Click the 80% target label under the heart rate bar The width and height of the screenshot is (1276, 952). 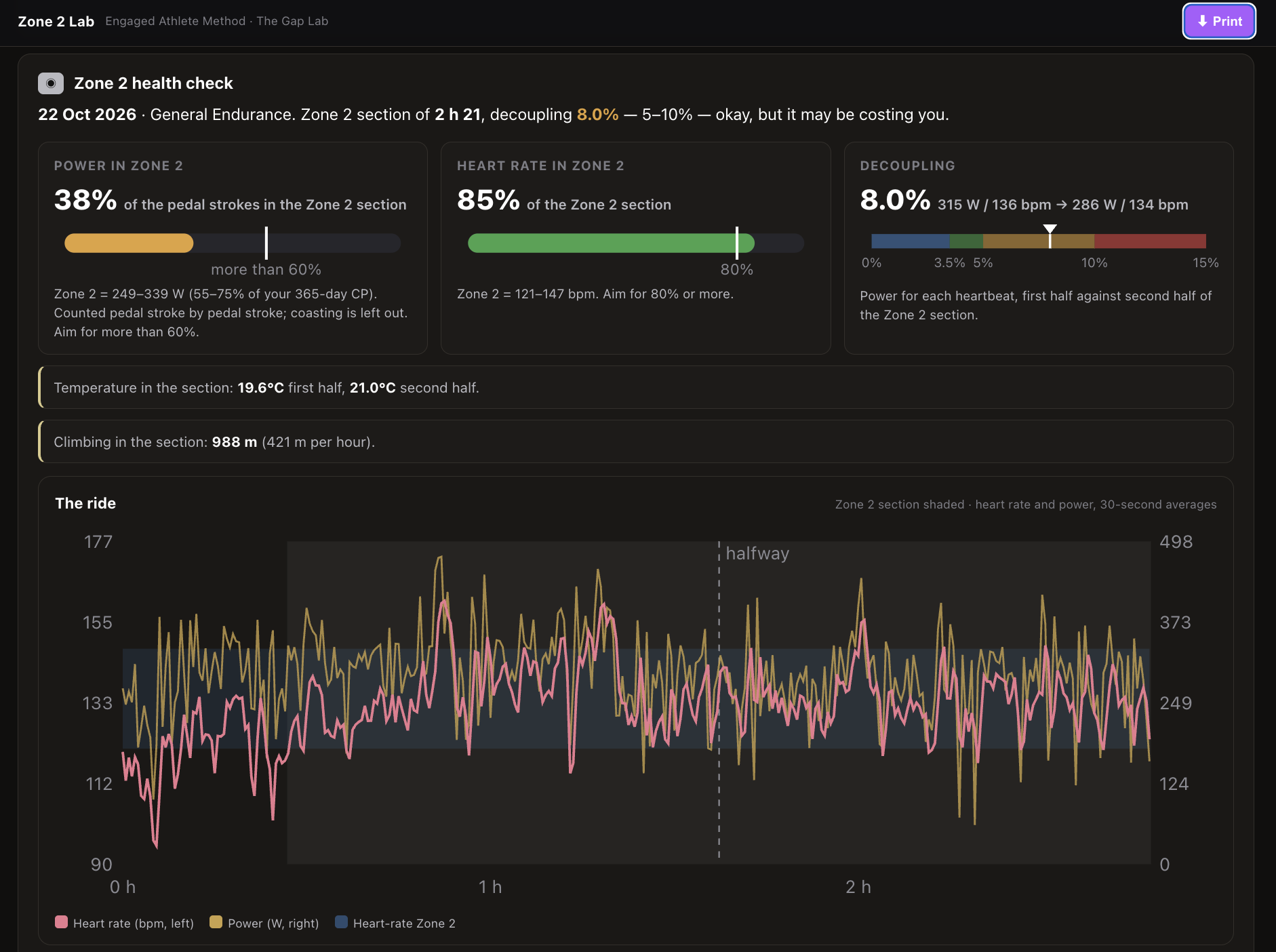click(x=737, y=269)
